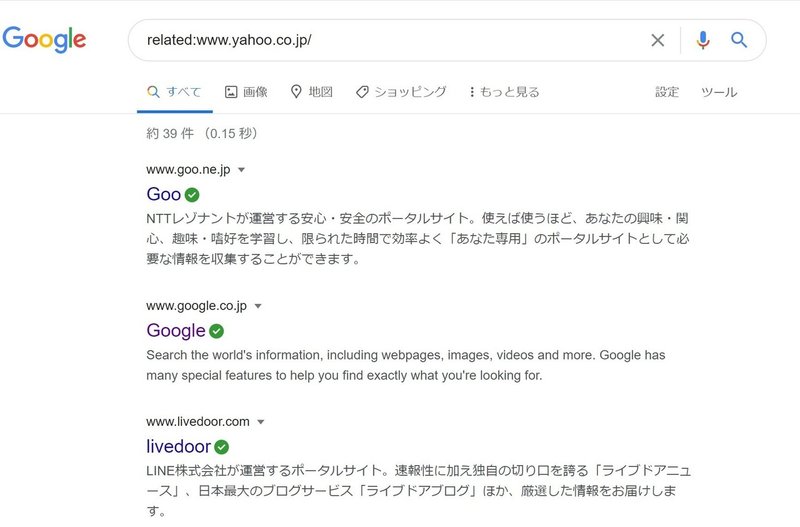Click the green checkmark beside the Google result

coord(216,331)
